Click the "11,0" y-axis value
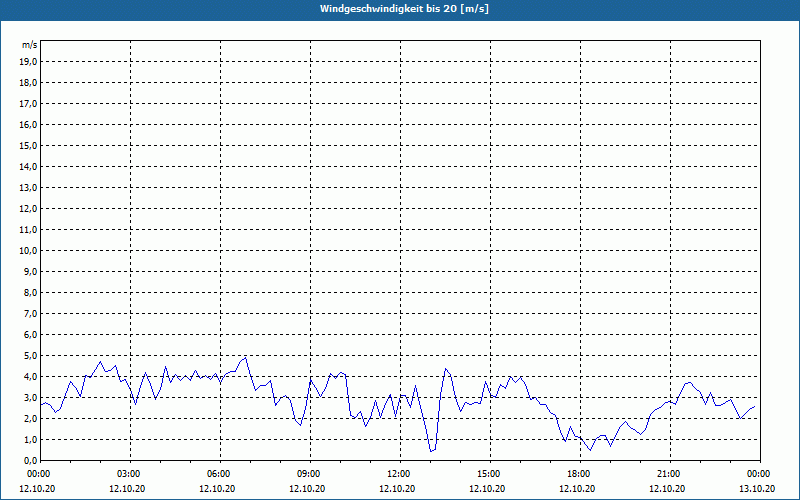Image resolution: width=800 pixels, height=500 pixels. [28, 230]
